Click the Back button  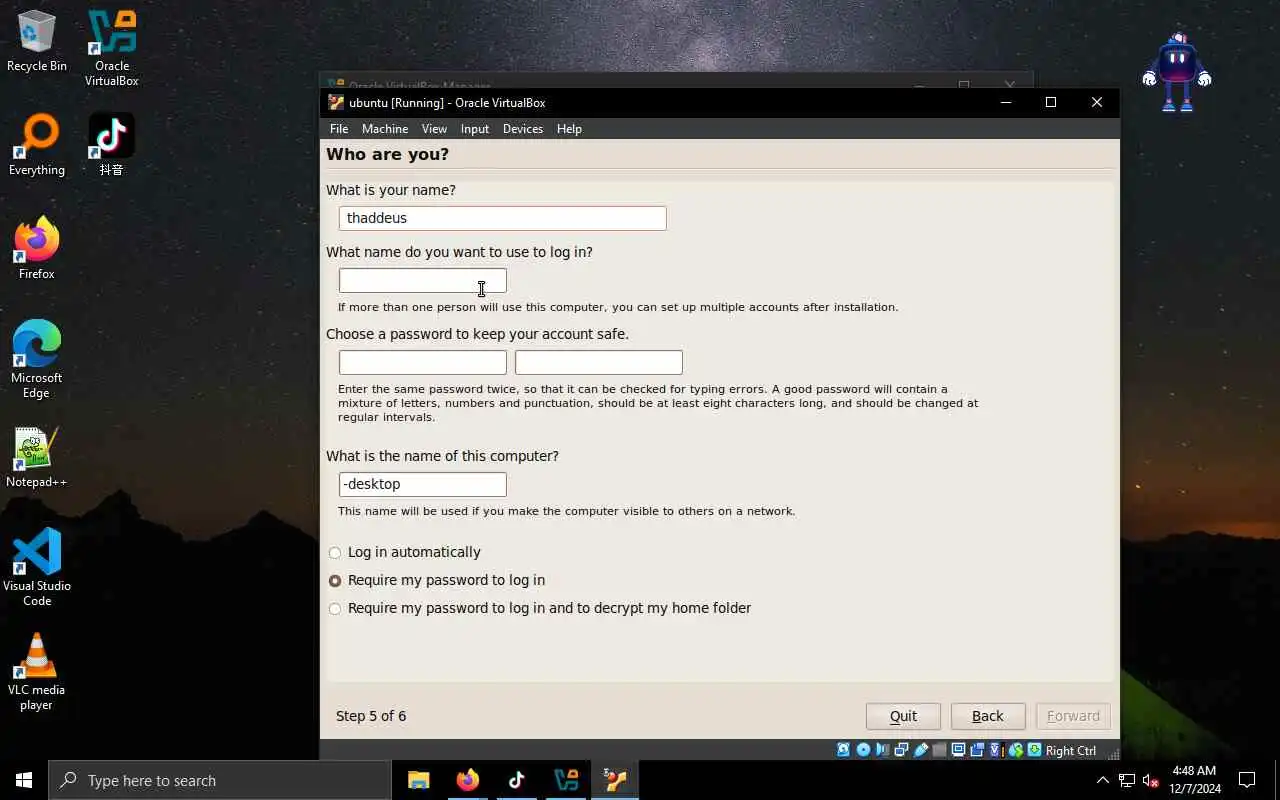point(988,716)
